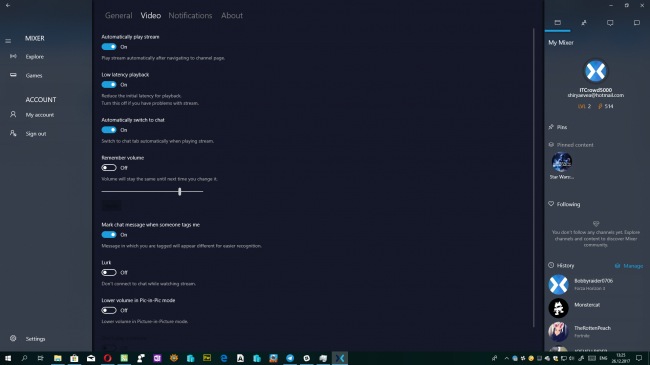Click the Sign out icon
Image resolution: width=650 pixels, height=365 pixels.
[x=13, y=133]
